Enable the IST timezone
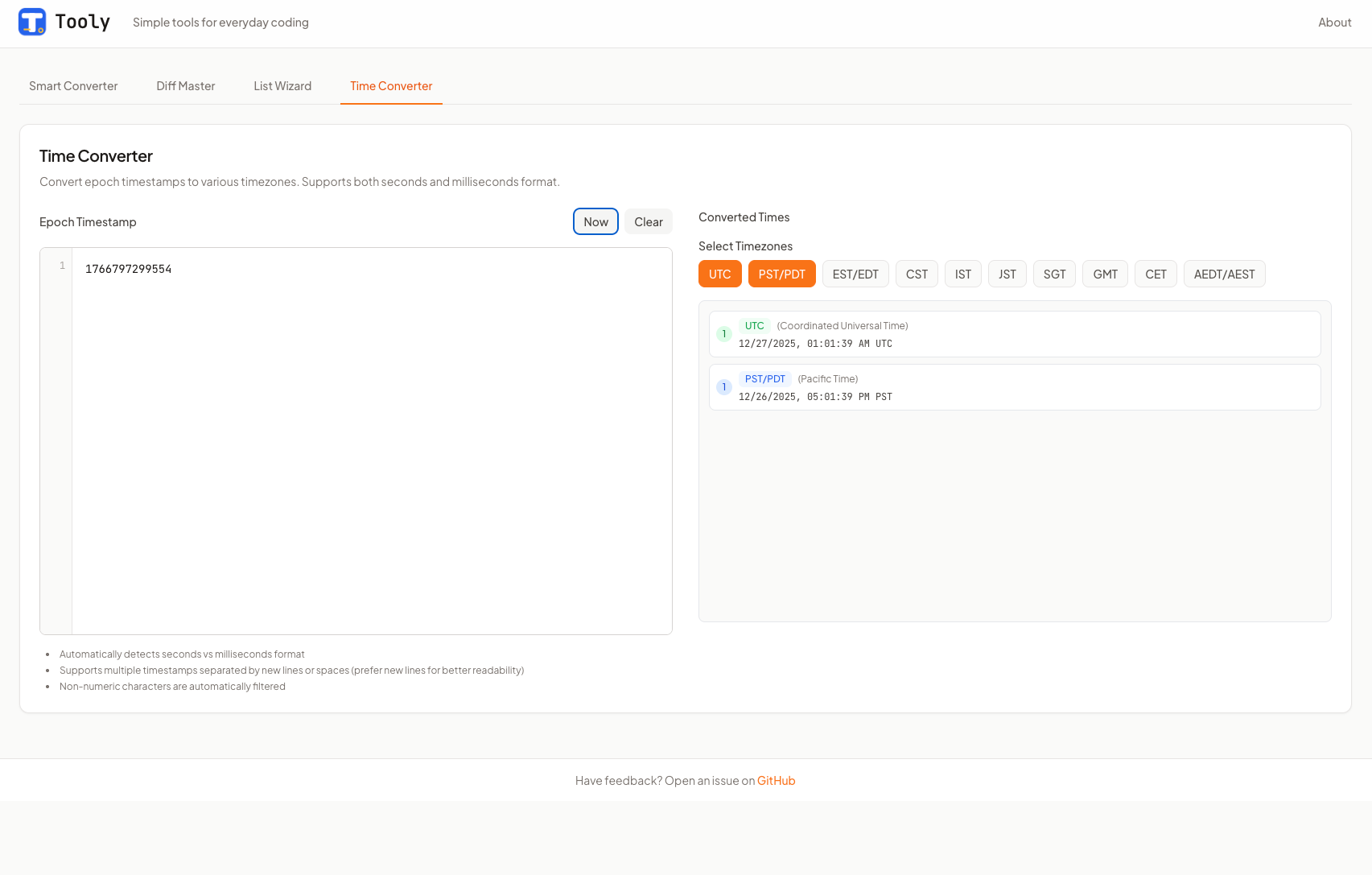1372x875 pixels. point(962,274)
